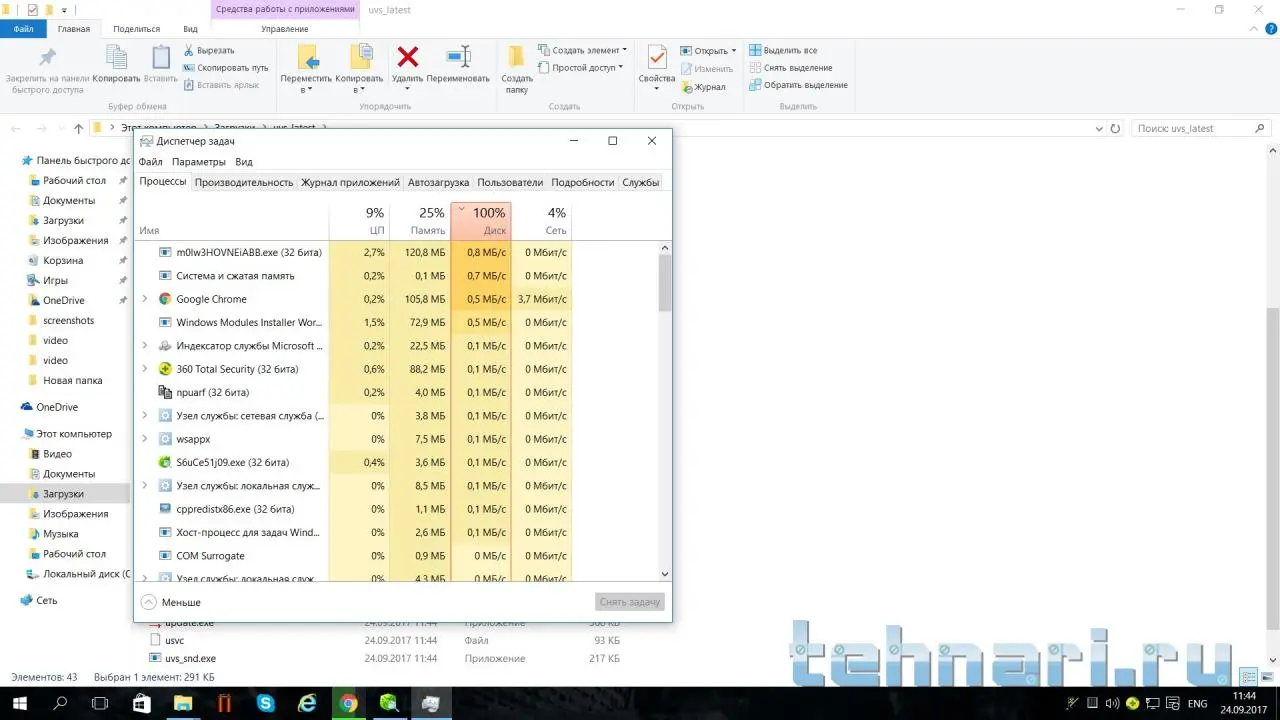Screen dimensions: 1280x720
Task: Expand the 360 Total Security process
Action: pos(145,369)
